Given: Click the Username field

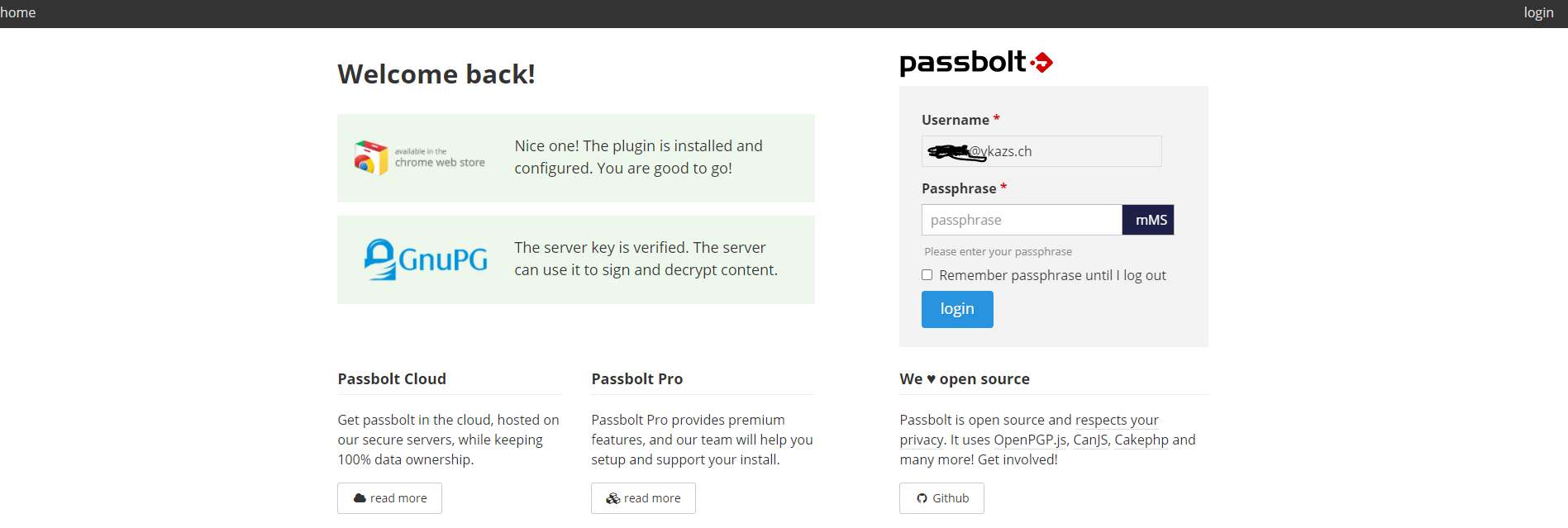Looking at the screenshot, I should pyautogui.click(x=1041, y=151).
